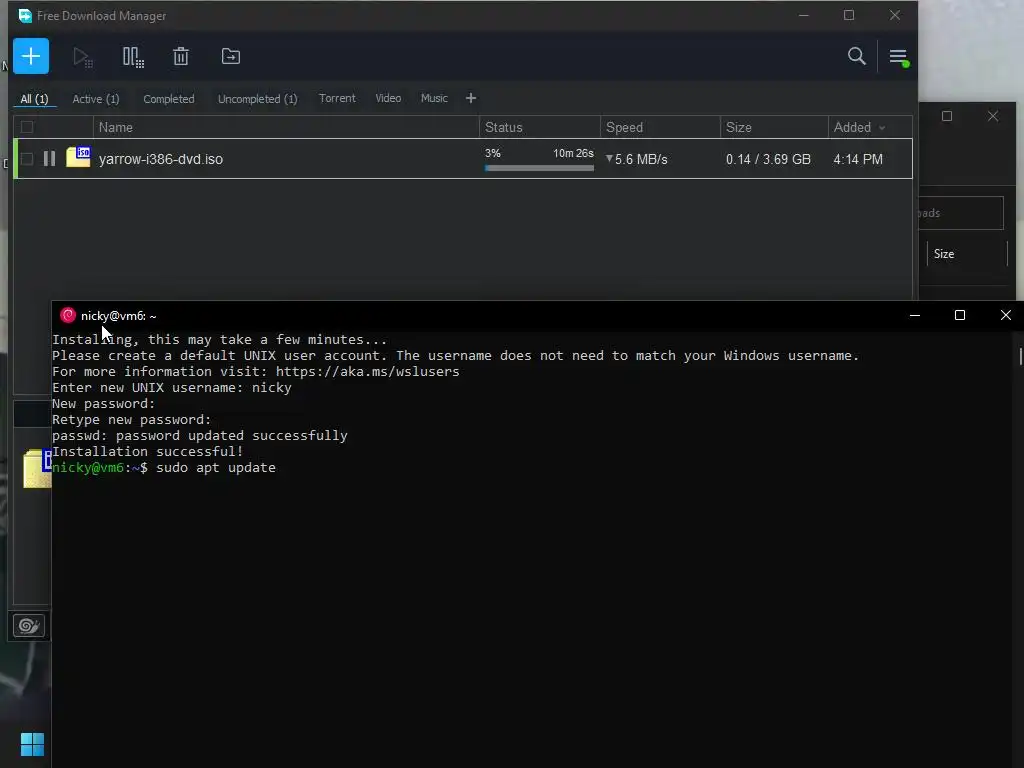
Task: Click the Move to folder icon
Action: coord(231,56)
